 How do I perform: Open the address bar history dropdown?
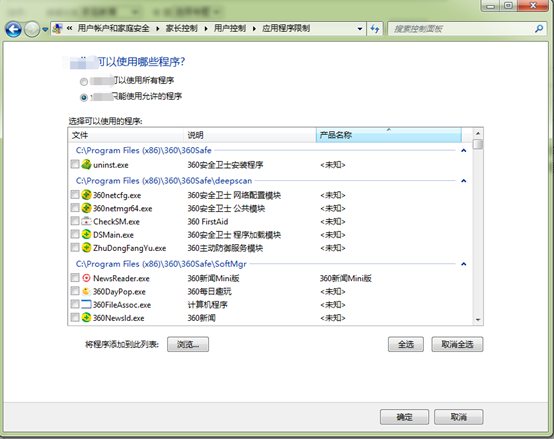pyautogui.click(x=360, y=29)
